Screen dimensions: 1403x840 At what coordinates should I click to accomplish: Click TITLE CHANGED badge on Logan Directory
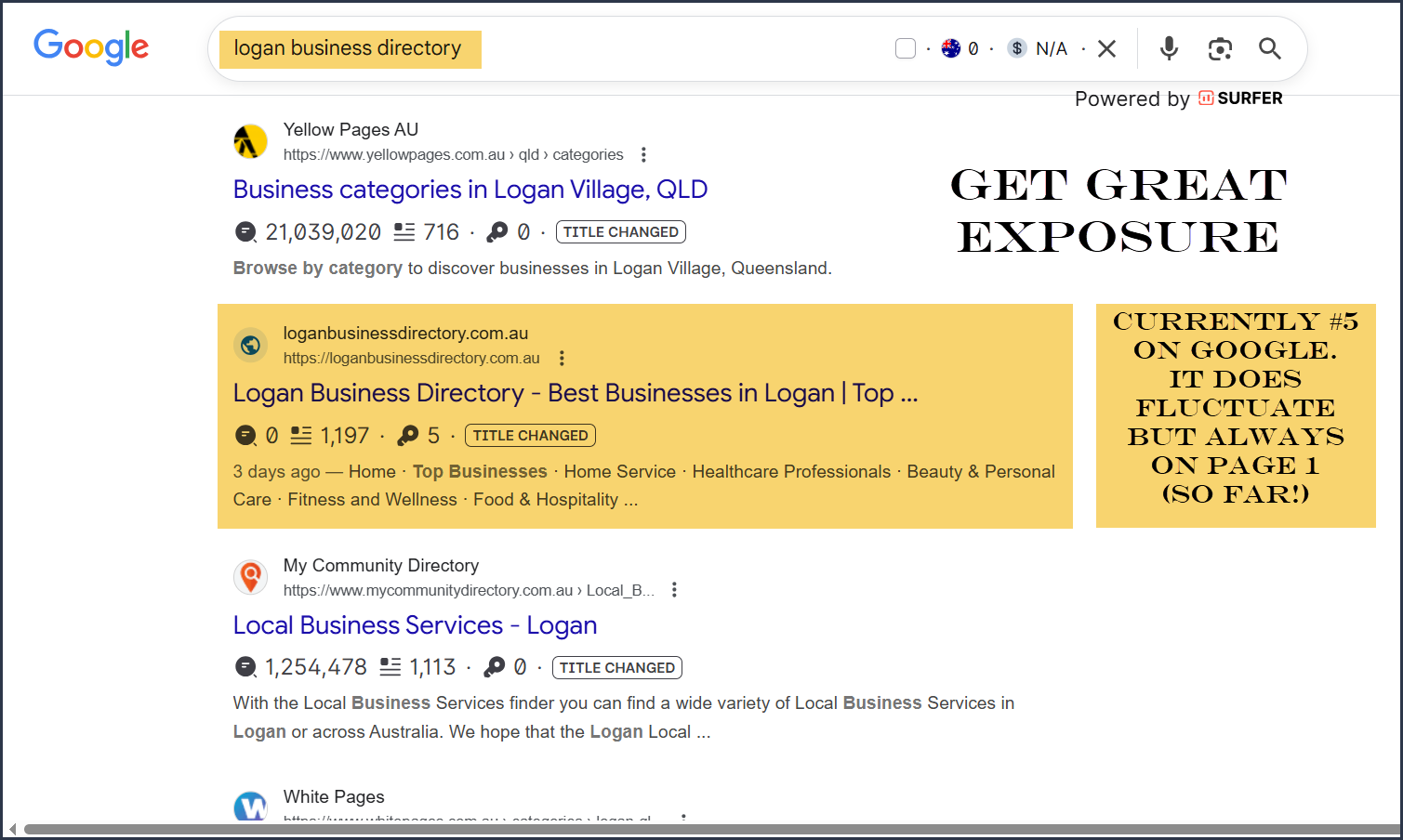click(x=530, y=436)
